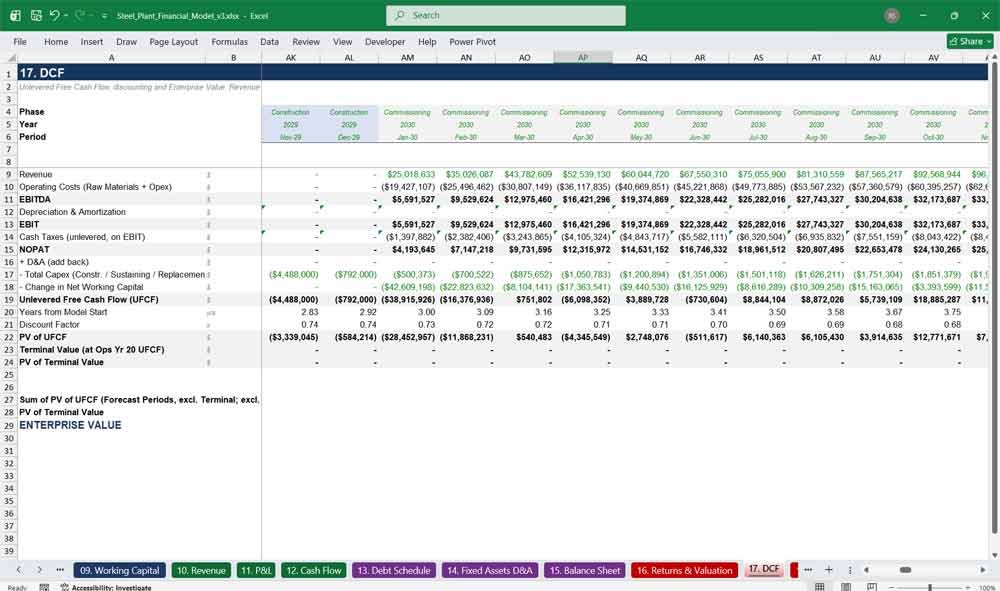The image size is (1000, 591).
Task: Click the horizontal scrollbar thumb
Action: pyautogui.click(x=905, y=570)
